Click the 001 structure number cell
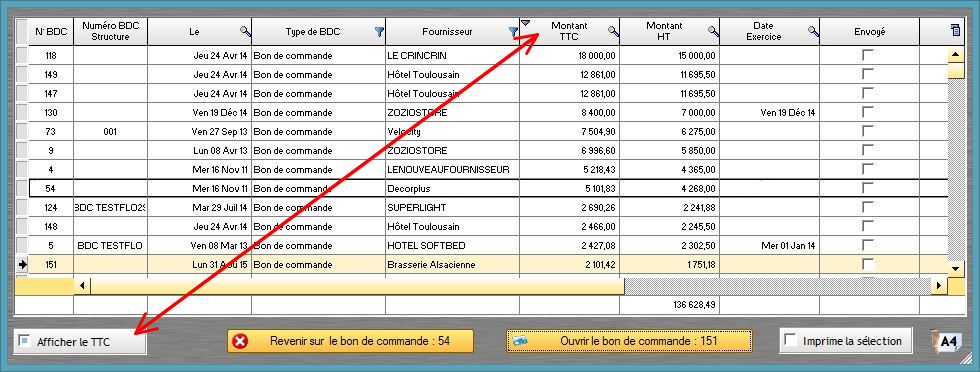 pos(111,132)
